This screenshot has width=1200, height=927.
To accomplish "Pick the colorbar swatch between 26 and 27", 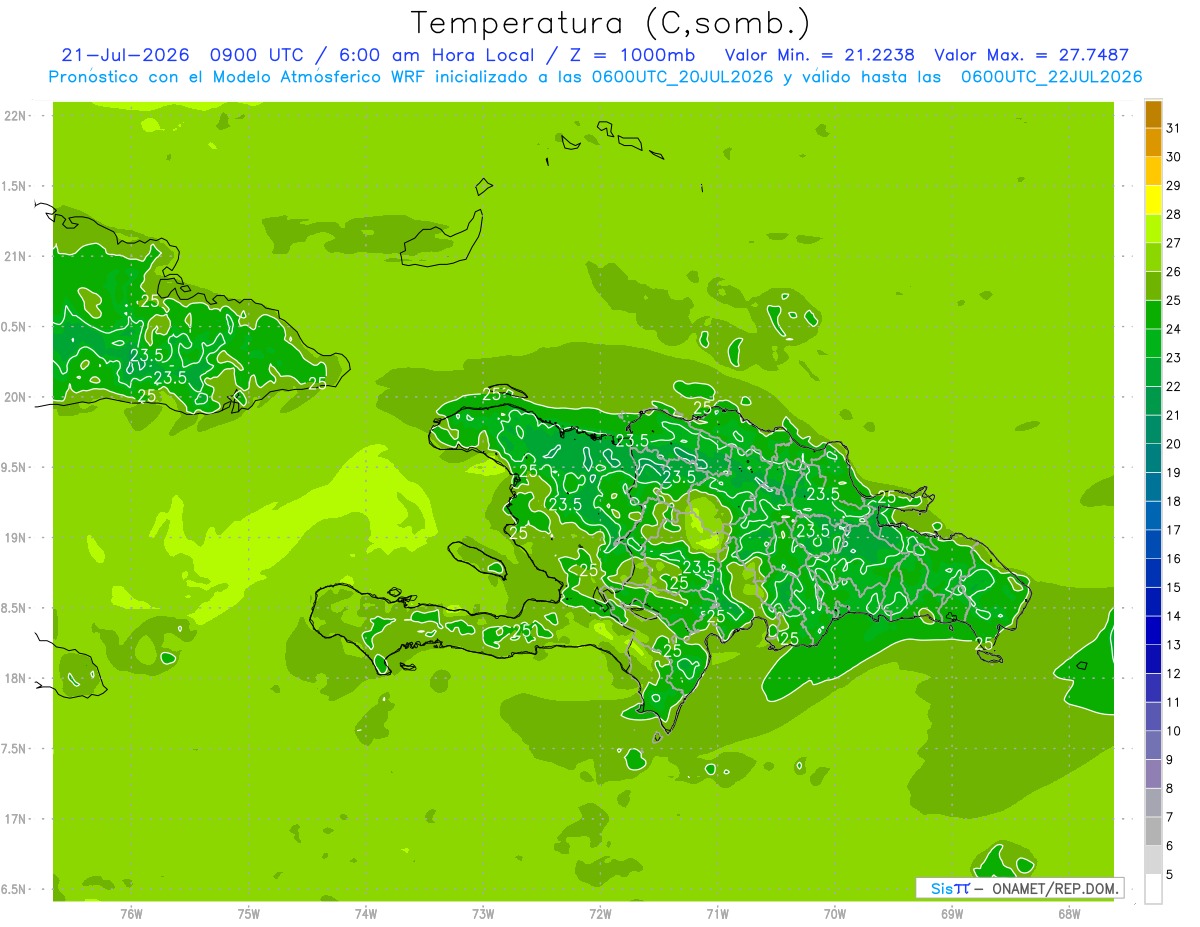I will [1153, 257].
